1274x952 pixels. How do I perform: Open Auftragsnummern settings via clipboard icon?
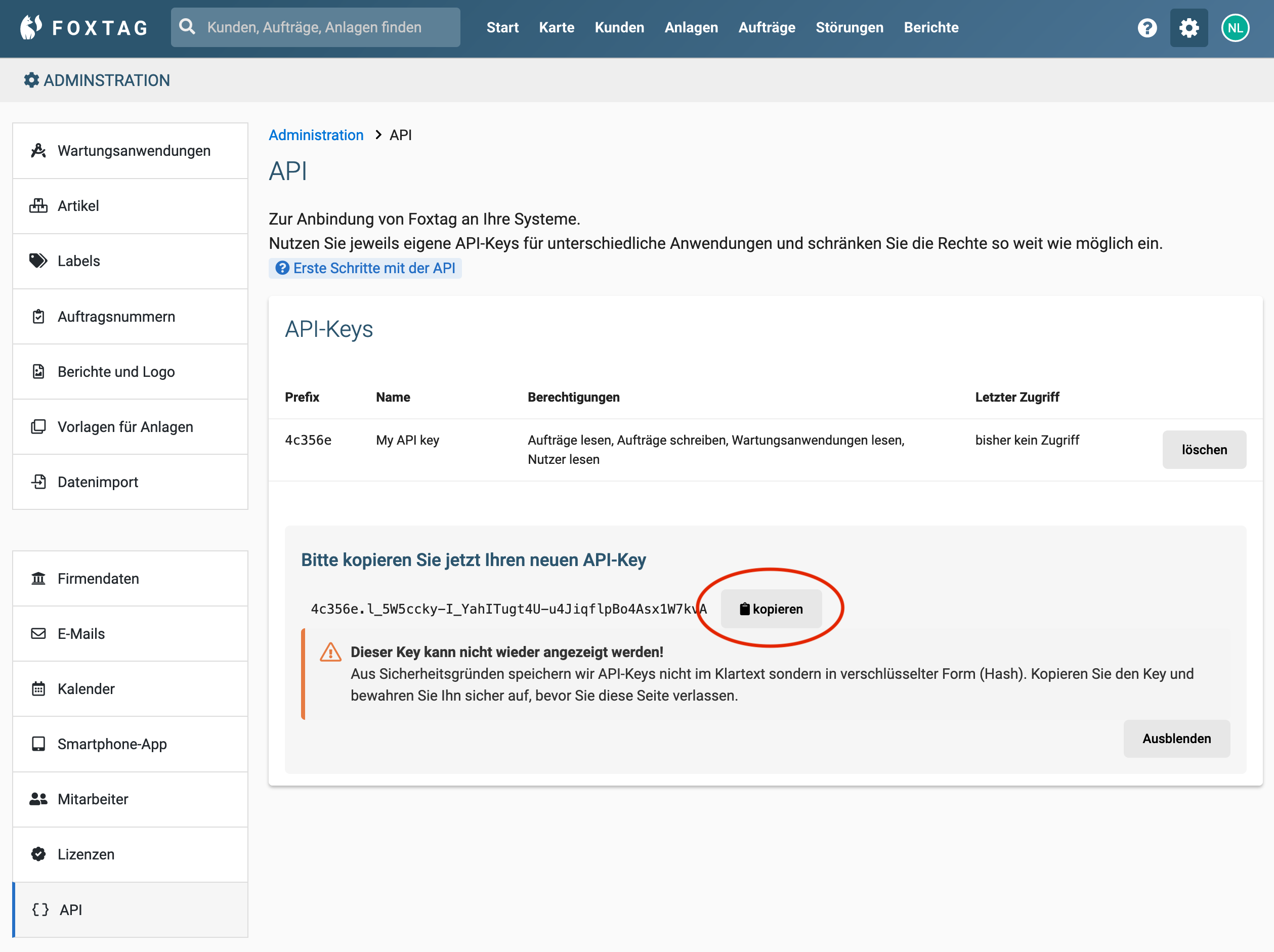pyautogui.click(x=38, y=316)
